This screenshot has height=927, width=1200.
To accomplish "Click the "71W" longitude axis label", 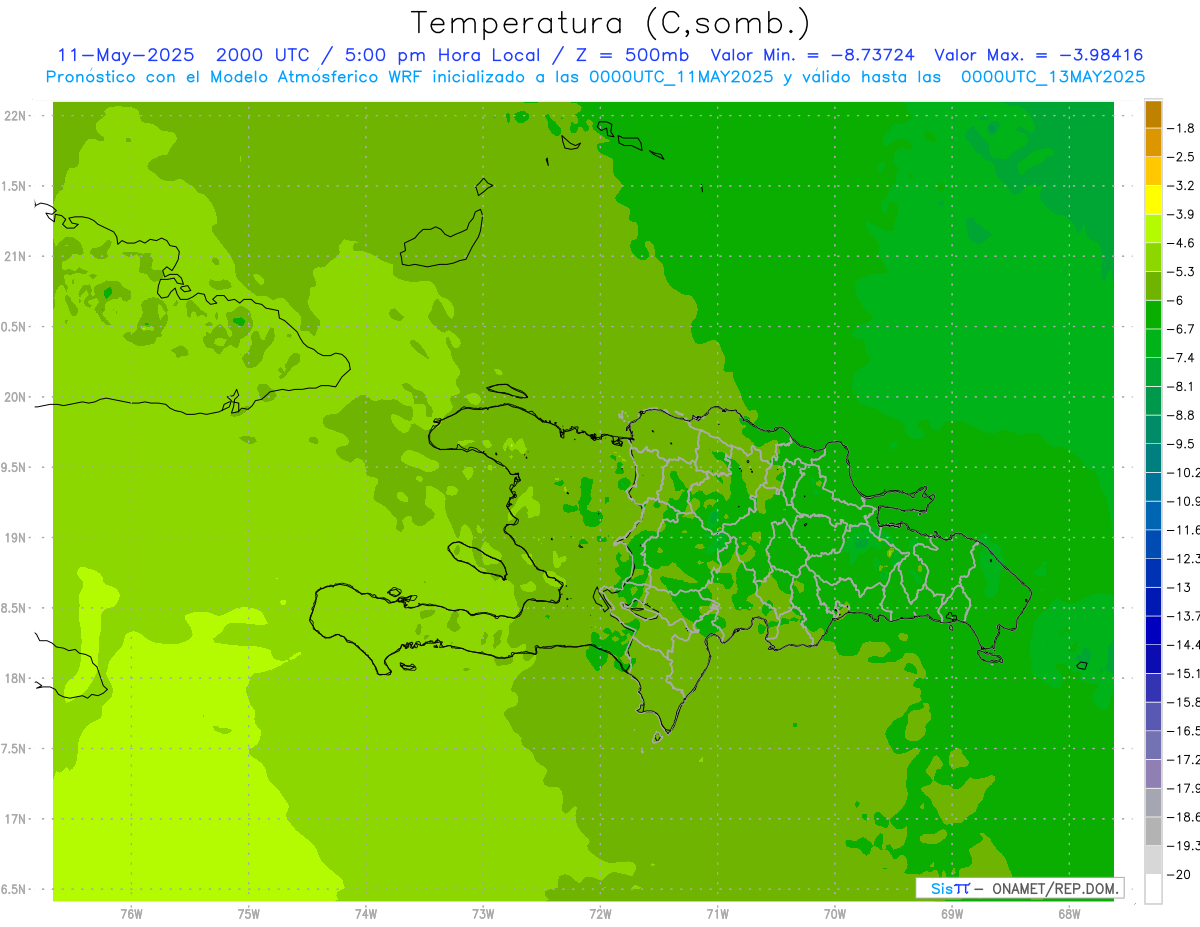I will (717, 914).
